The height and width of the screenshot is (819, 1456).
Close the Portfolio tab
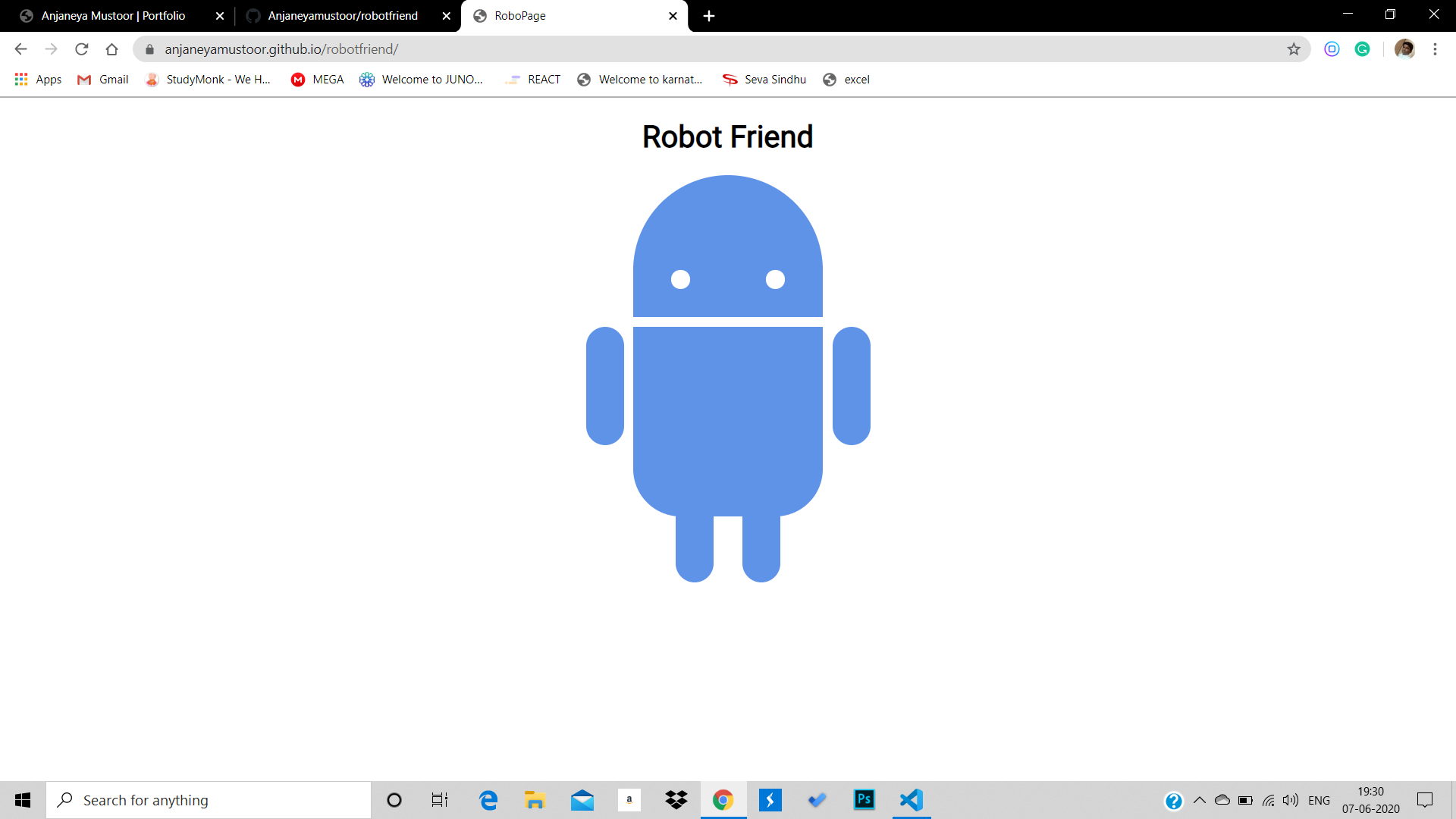tap(220, 16)
